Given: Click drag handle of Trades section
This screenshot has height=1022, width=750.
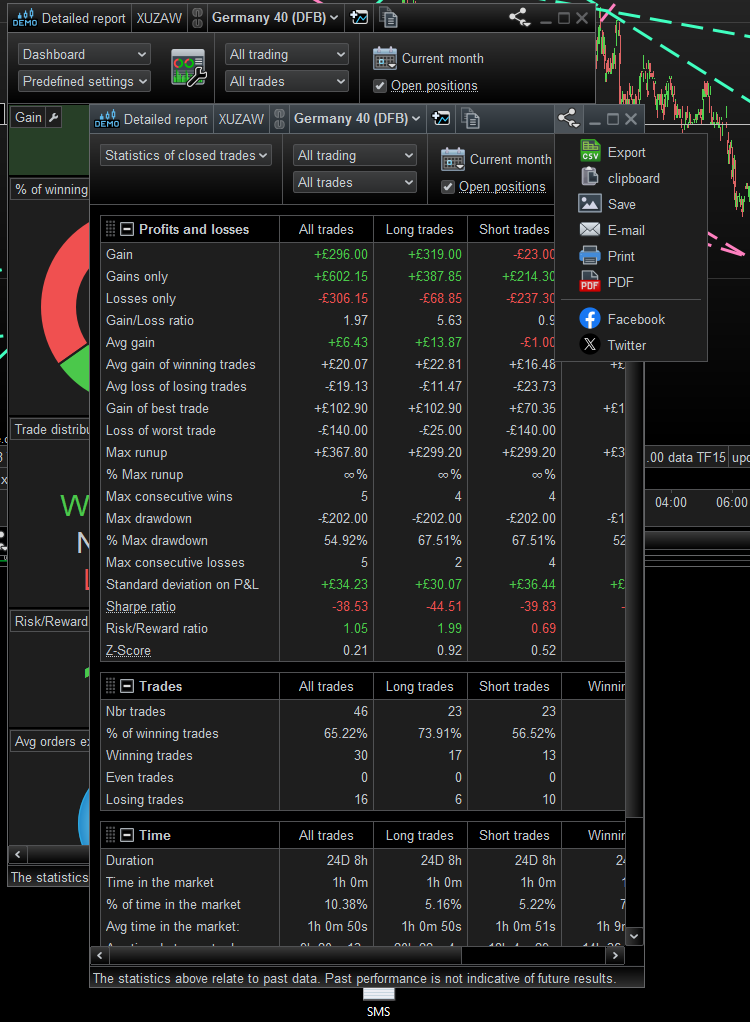Looking at the screenshot, I should [x=110, y=686].
